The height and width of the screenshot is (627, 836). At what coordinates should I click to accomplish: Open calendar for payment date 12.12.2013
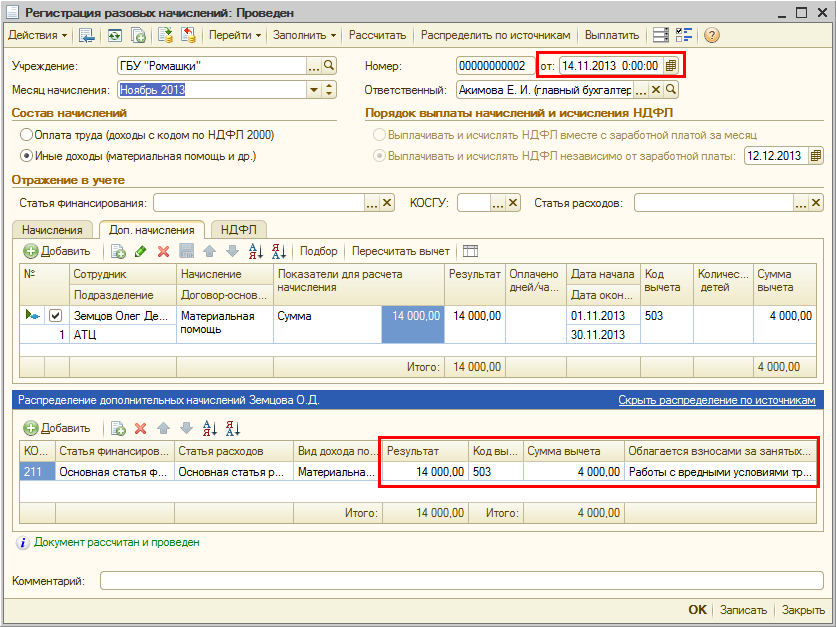click(816, 156)
